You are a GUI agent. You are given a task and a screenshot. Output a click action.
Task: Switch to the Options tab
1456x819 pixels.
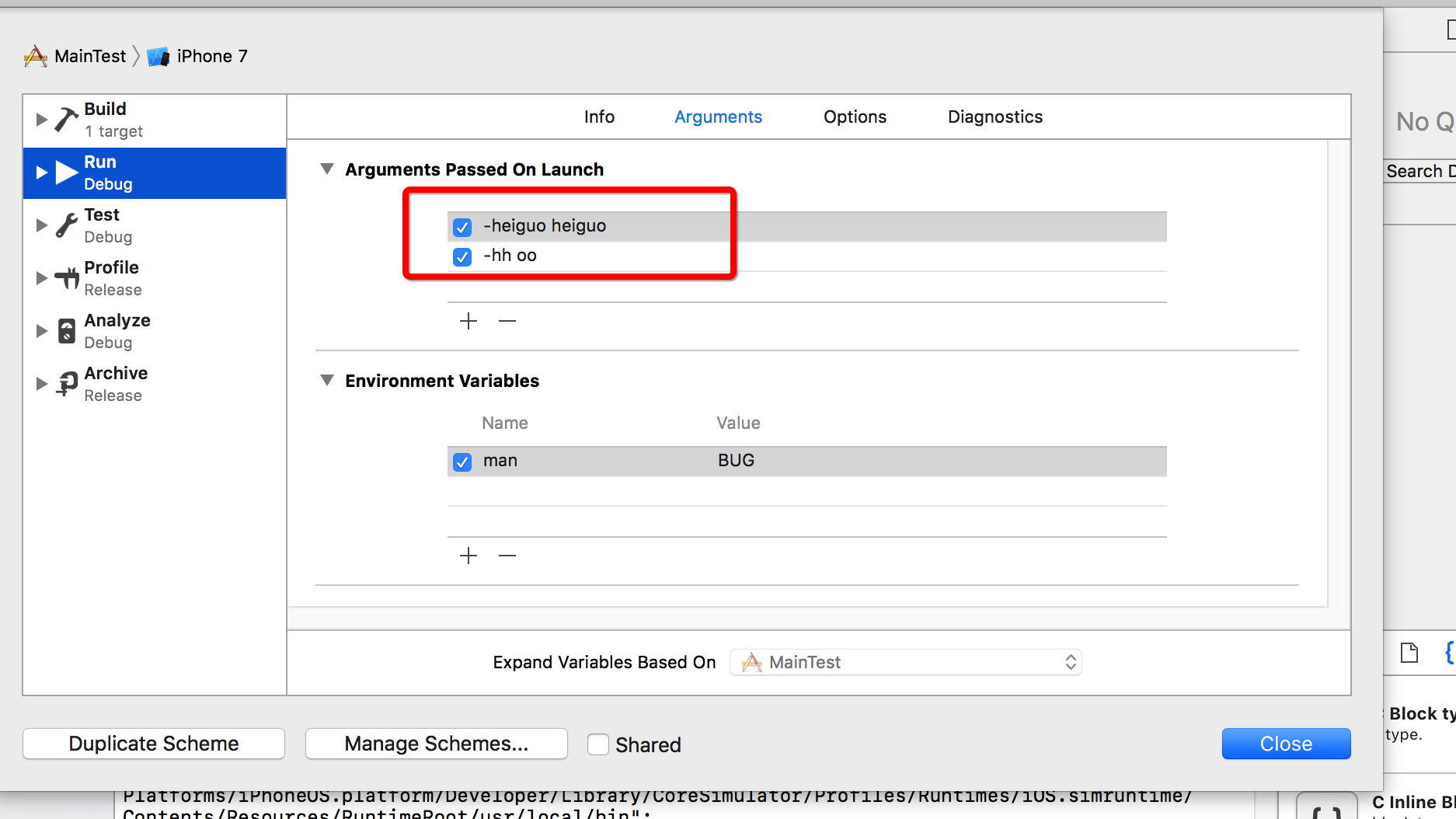pyautogui.click(x=855, y=117)
